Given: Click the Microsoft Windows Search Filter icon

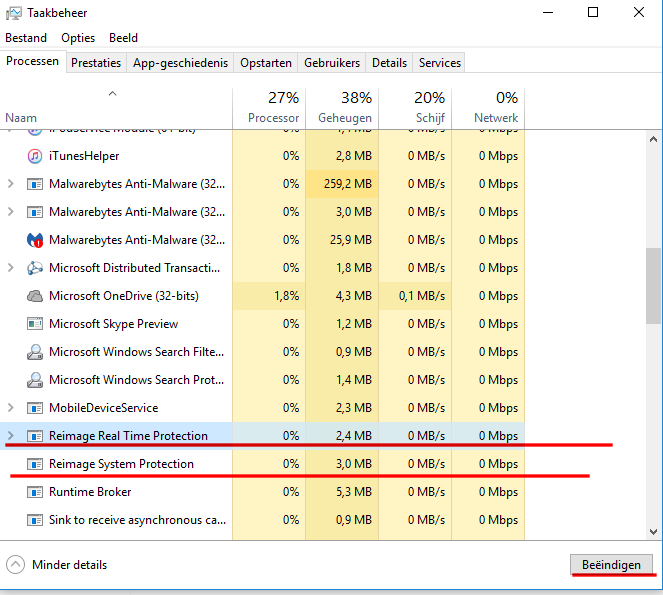Looking at the screenshot, I should tap(35, 352).
